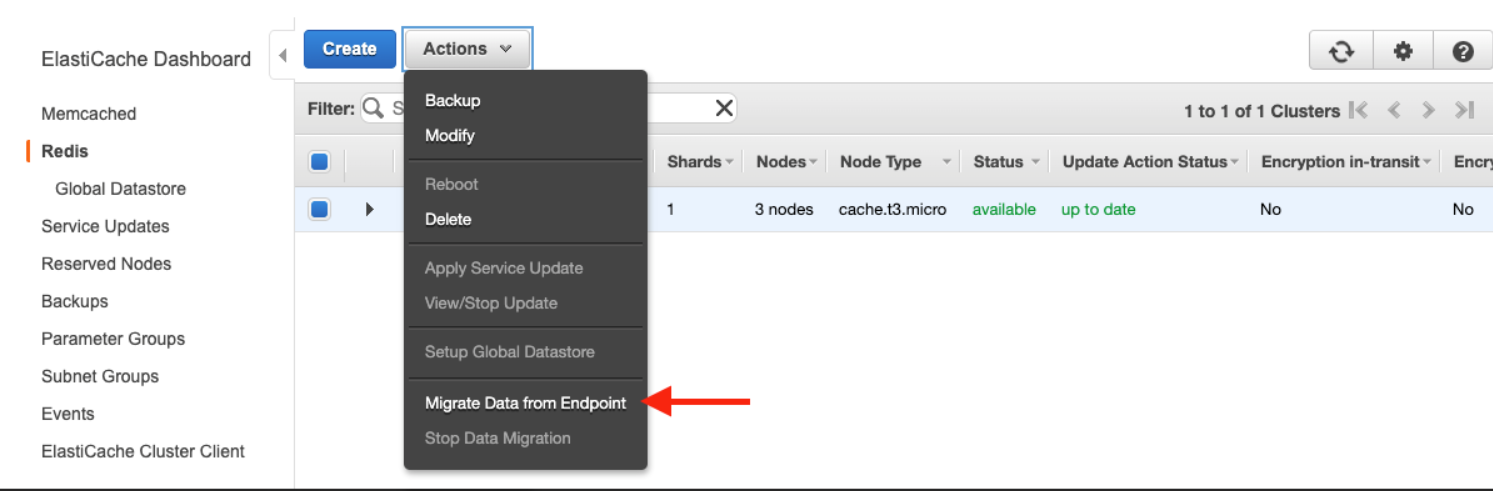Screen dimensions: 1493x491
Task: Open Subnet Groups in the sidebar
Action: pyautogui.click(x=100, y=376)
